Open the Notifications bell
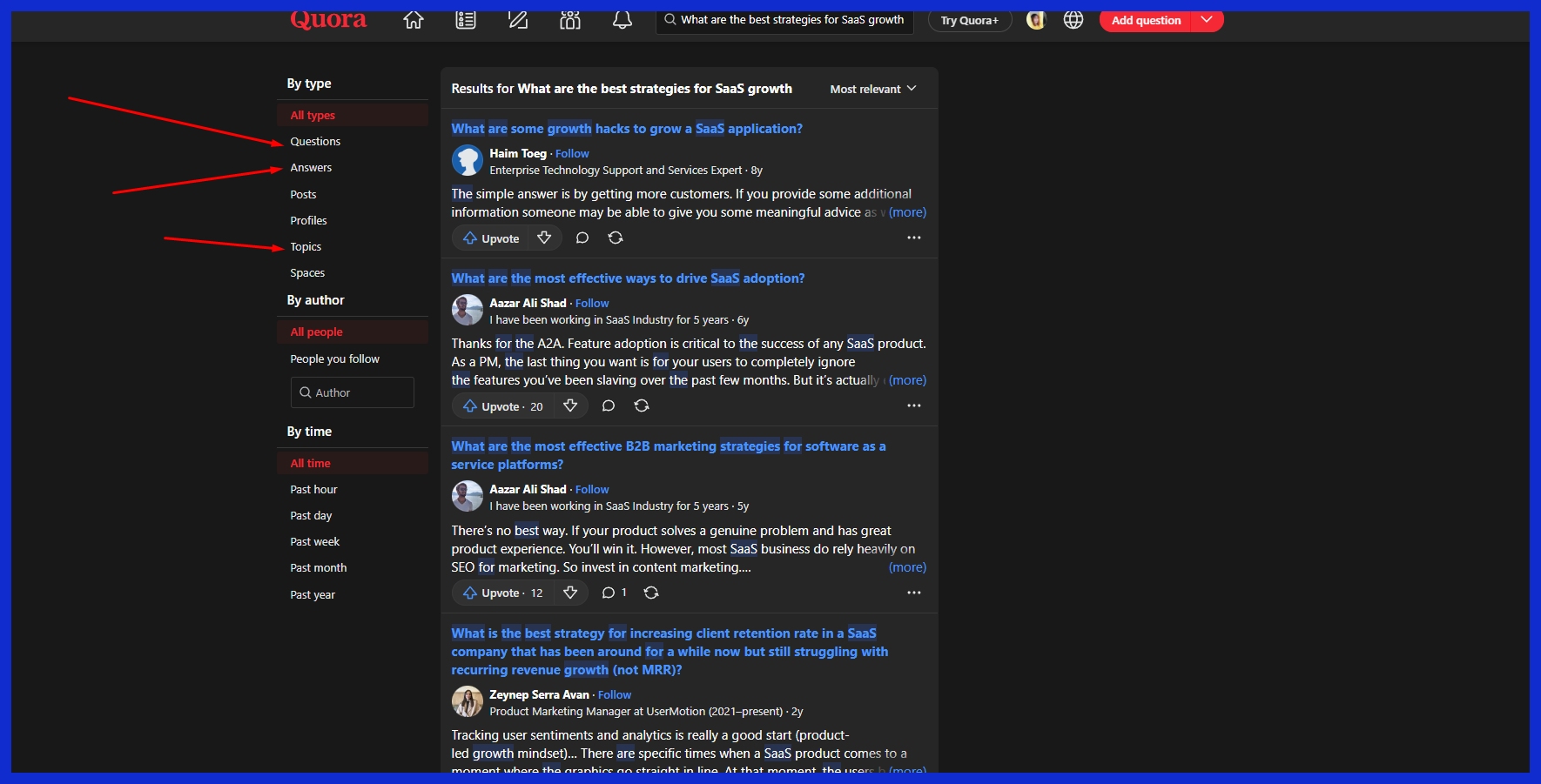 [622, 20]
